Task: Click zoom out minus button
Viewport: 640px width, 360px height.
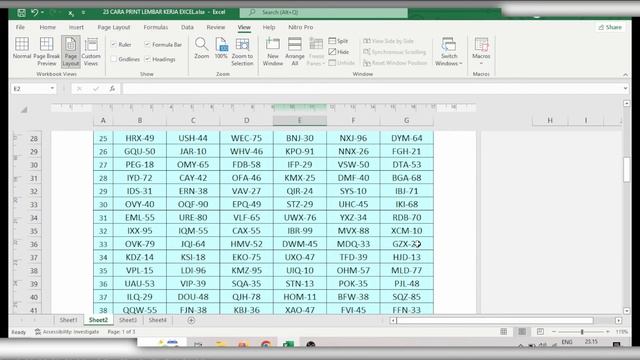Action: 554,332
